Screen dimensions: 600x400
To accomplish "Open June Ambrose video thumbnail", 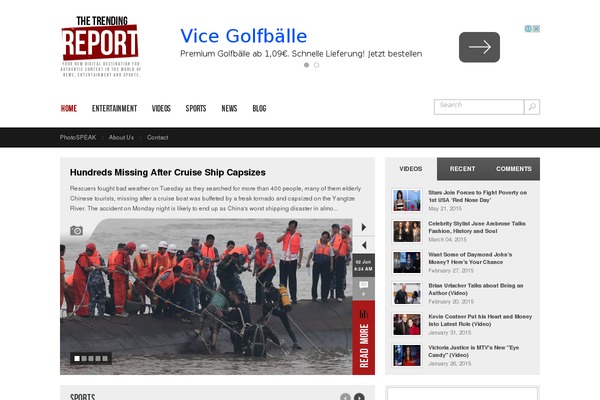I will [407, 231].
